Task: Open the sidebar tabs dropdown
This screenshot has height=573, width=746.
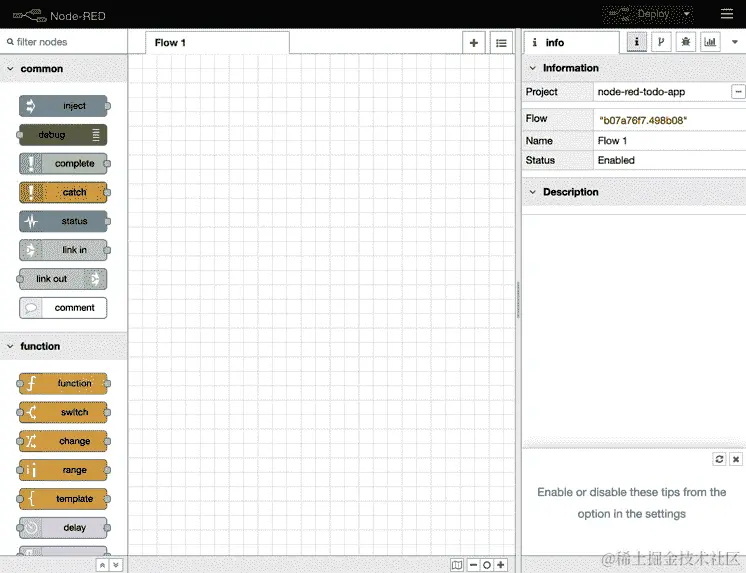Action: (735, 42)
